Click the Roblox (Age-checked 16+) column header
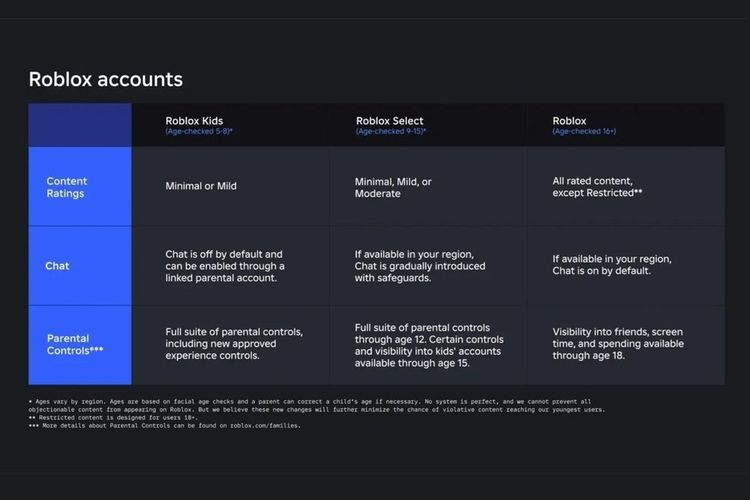 [585, 125]
